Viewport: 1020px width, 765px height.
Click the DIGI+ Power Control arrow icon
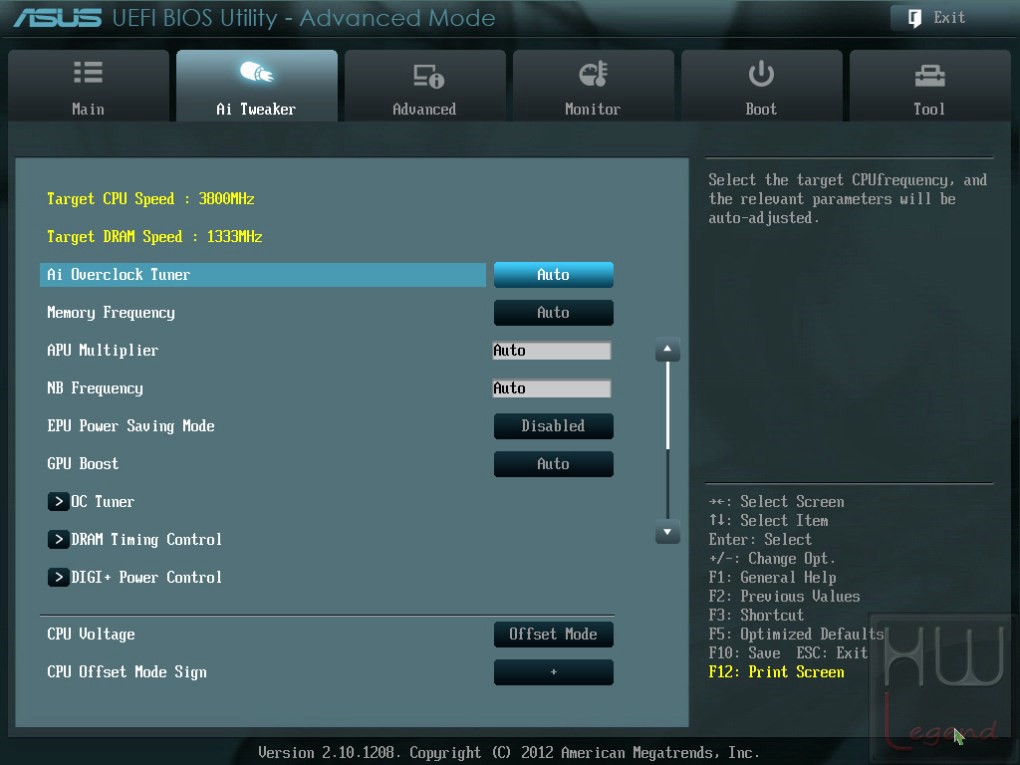(x=58, y=577)
